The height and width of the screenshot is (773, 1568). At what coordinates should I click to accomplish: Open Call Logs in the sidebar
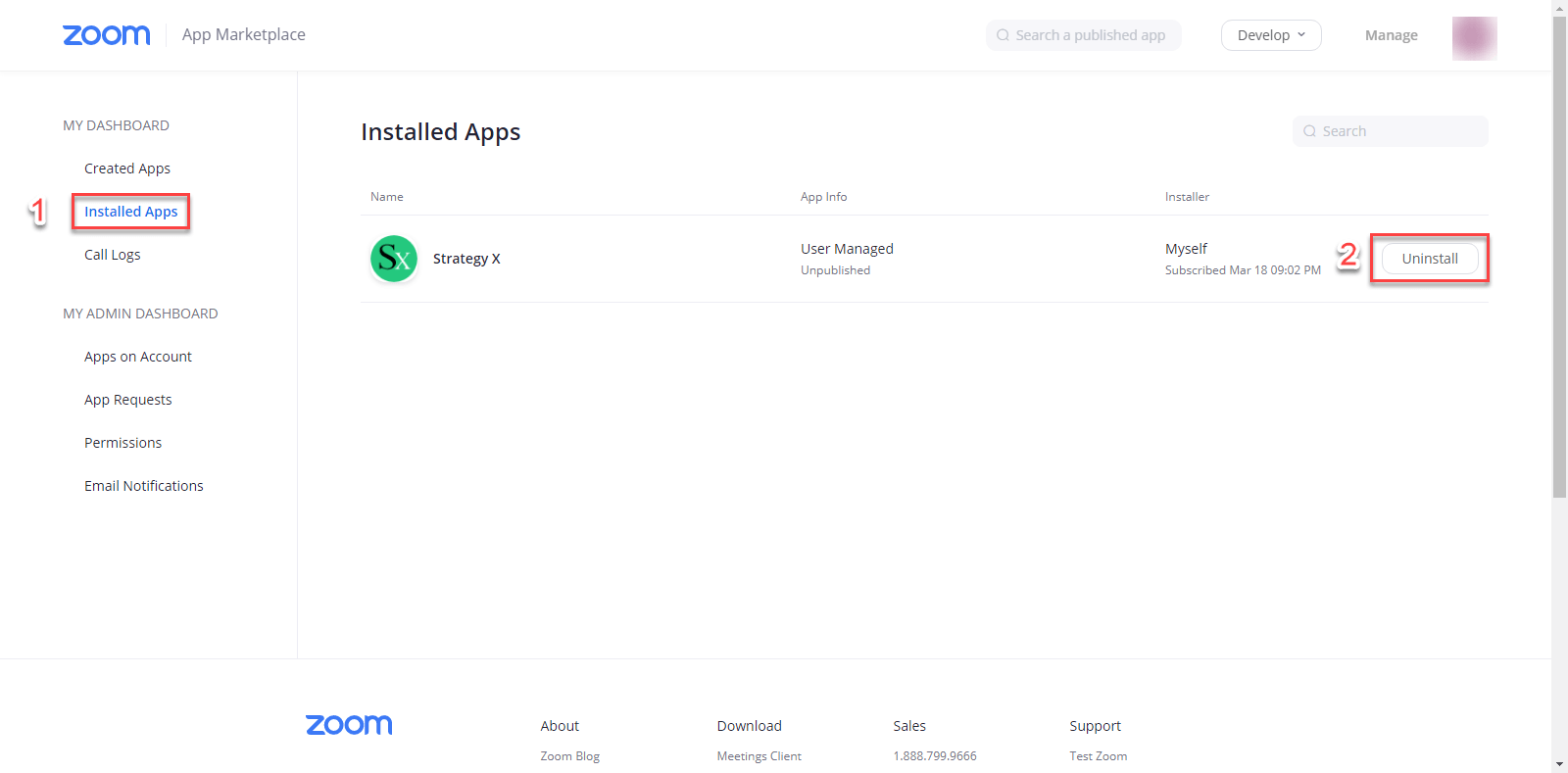(112, 255)
